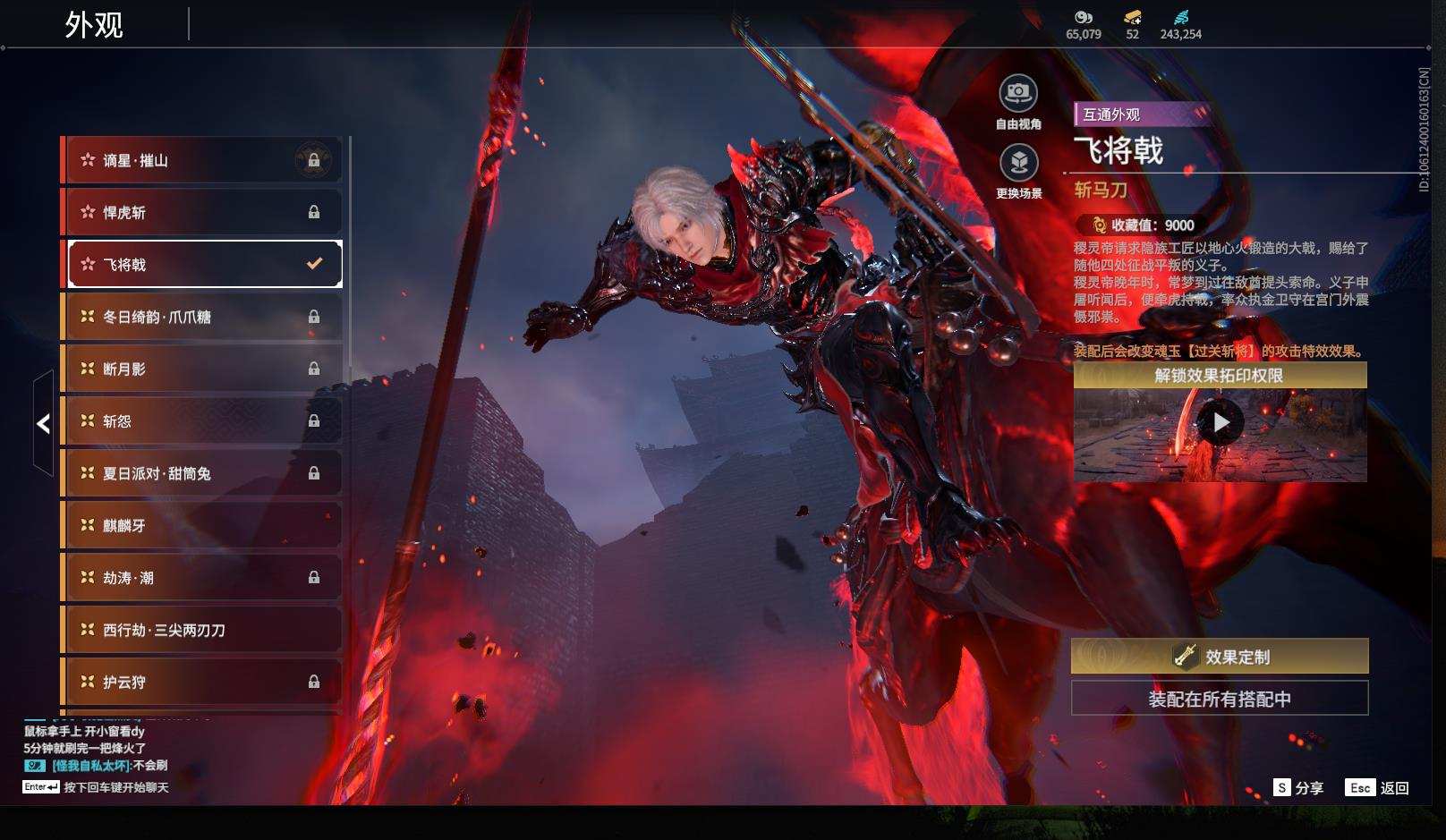
Task: Select the 冬日绮韵·爪爪糖 skin
Action: (203, 317)
